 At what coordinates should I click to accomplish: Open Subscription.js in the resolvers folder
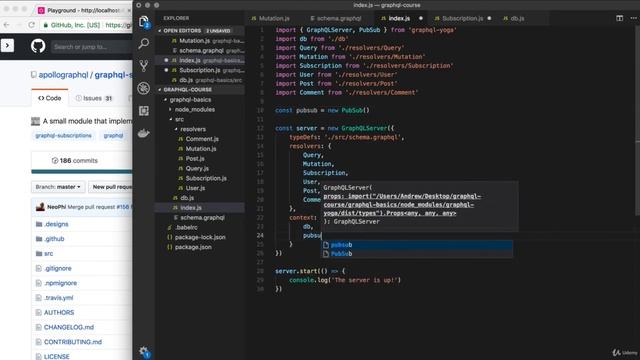(x=206, y=178)
